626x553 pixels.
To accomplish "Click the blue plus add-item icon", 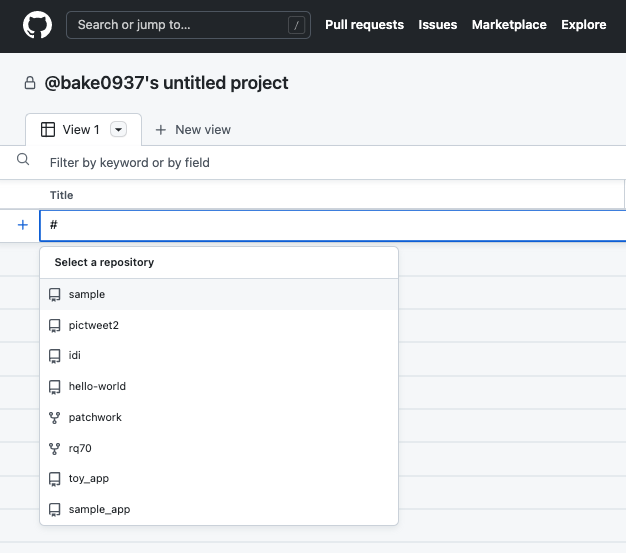I will (23, 225).
